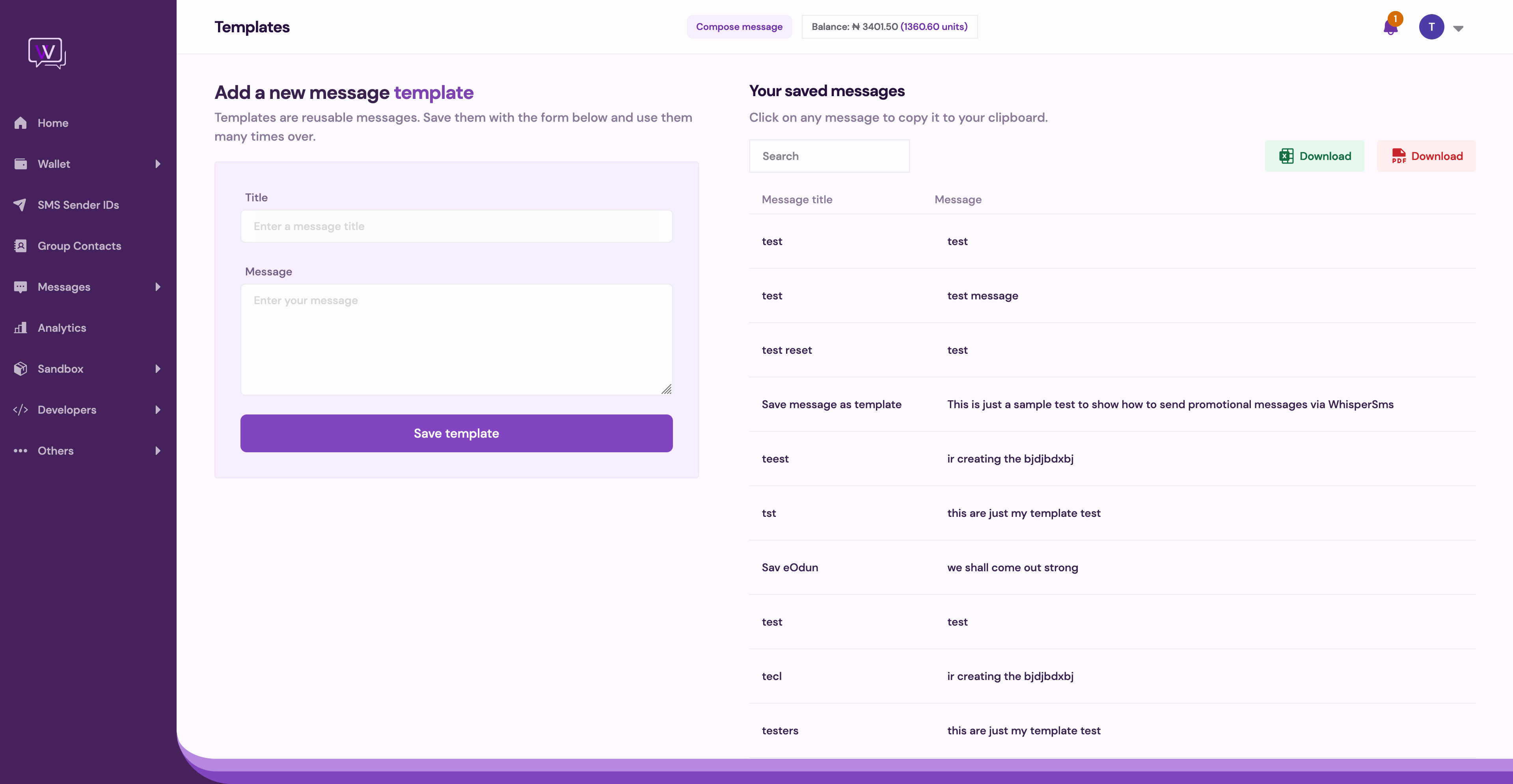Expand the Wallet submenu arrow
1513x784 pixels.
[x=157, y=164]
